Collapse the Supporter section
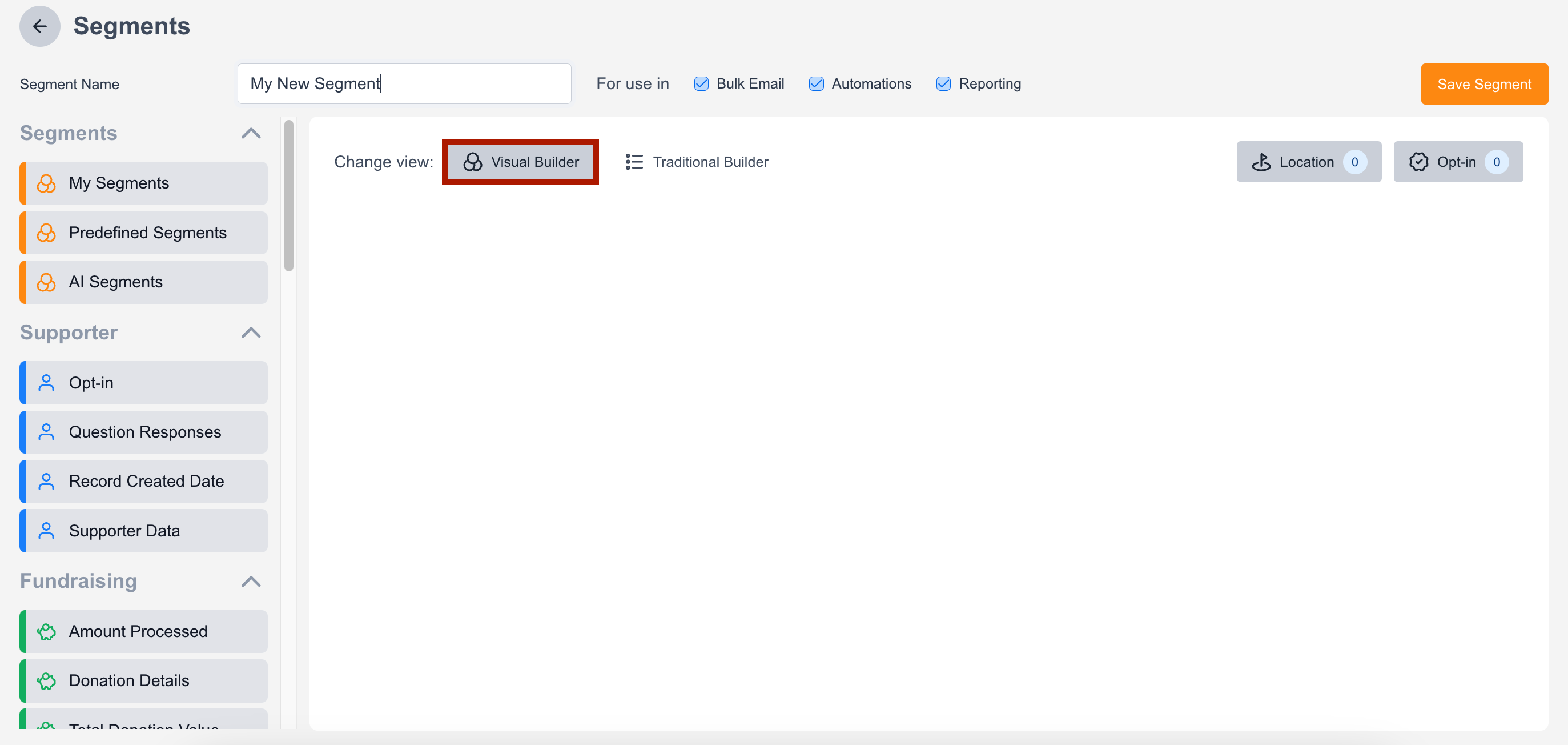Viewport: 1568px width, 745px height. (x=250, y=333)
